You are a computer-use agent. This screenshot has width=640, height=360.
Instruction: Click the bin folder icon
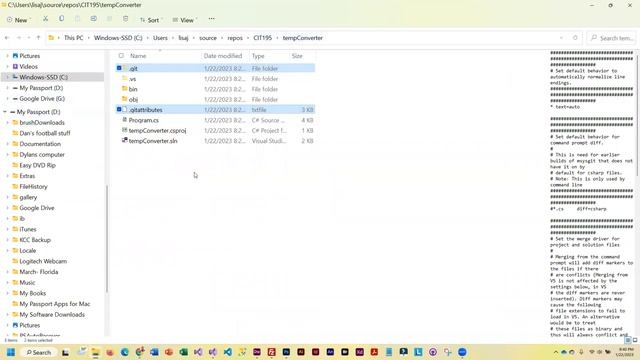click(125, 89)
